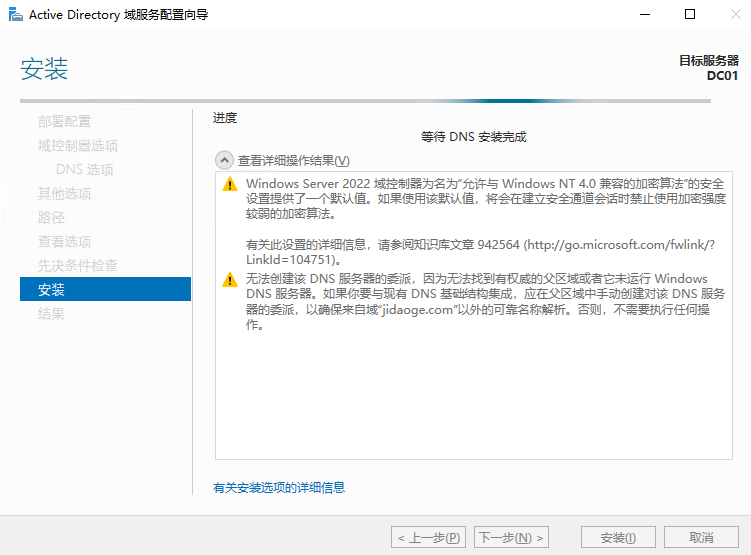Select 结果 in the sidebar

51,314
